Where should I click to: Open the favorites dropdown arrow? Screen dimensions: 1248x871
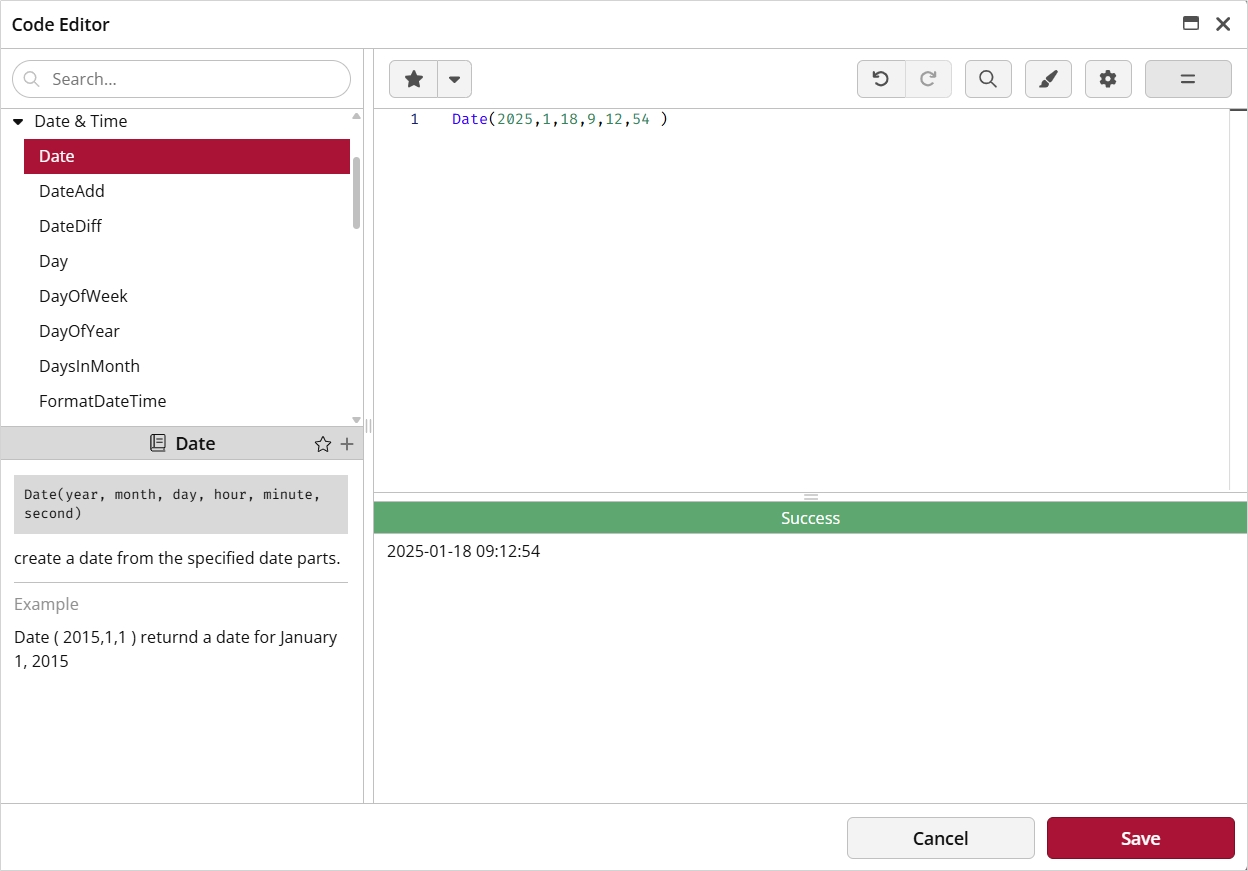(x=454, y=79)
